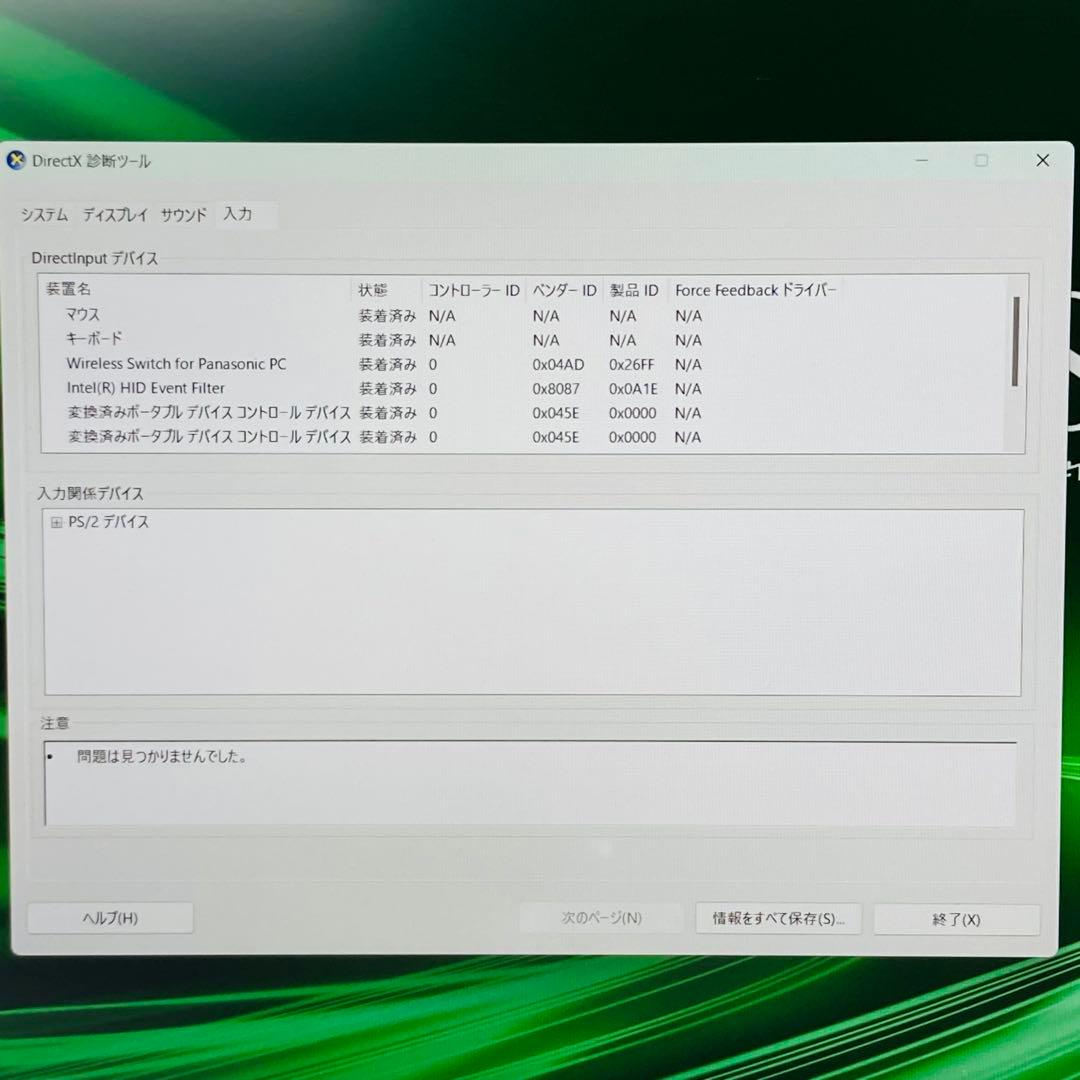The width and height of the screenshot is (1080, 1080).
Task: Select the キーボード device entry
Action: 93,339
